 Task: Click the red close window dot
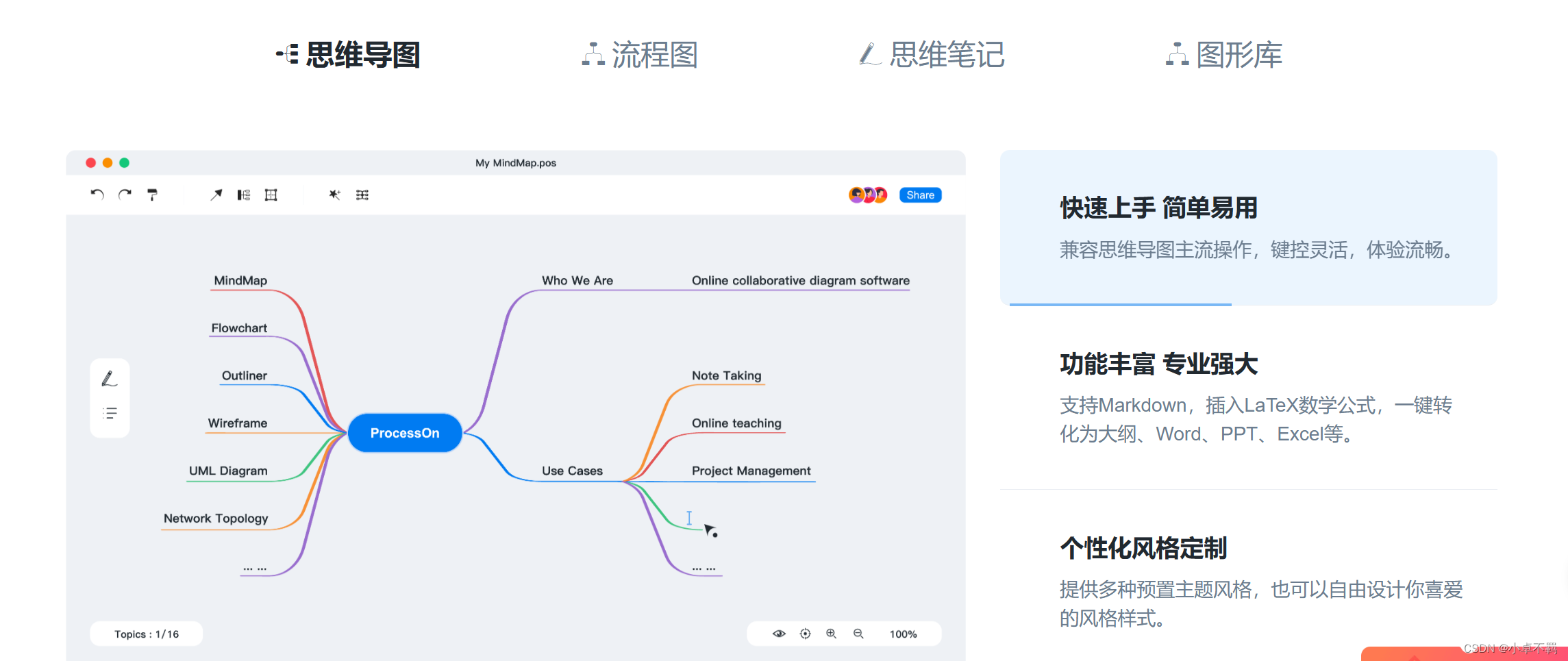click(90, 162)
